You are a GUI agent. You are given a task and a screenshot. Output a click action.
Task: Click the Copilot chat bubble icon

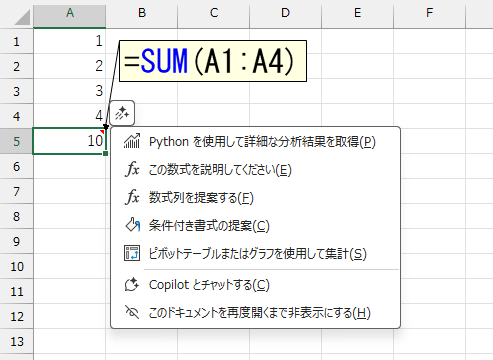coord(132,285)
